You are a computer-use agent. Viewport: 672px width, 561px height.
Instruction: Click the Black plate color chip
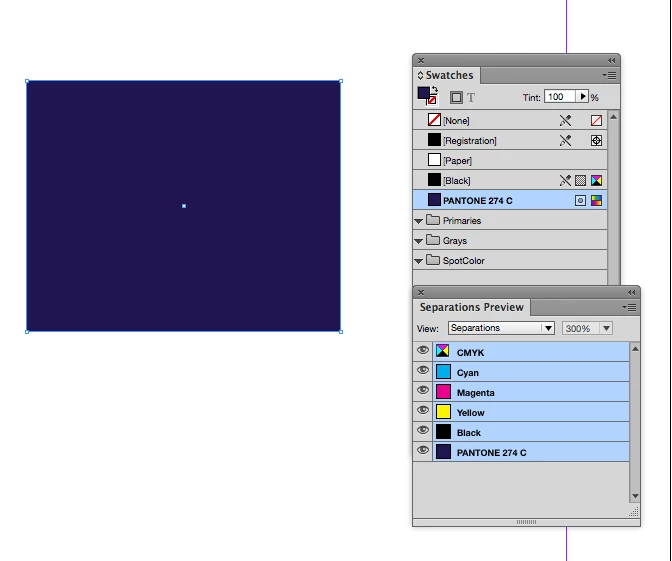(443, 432)
